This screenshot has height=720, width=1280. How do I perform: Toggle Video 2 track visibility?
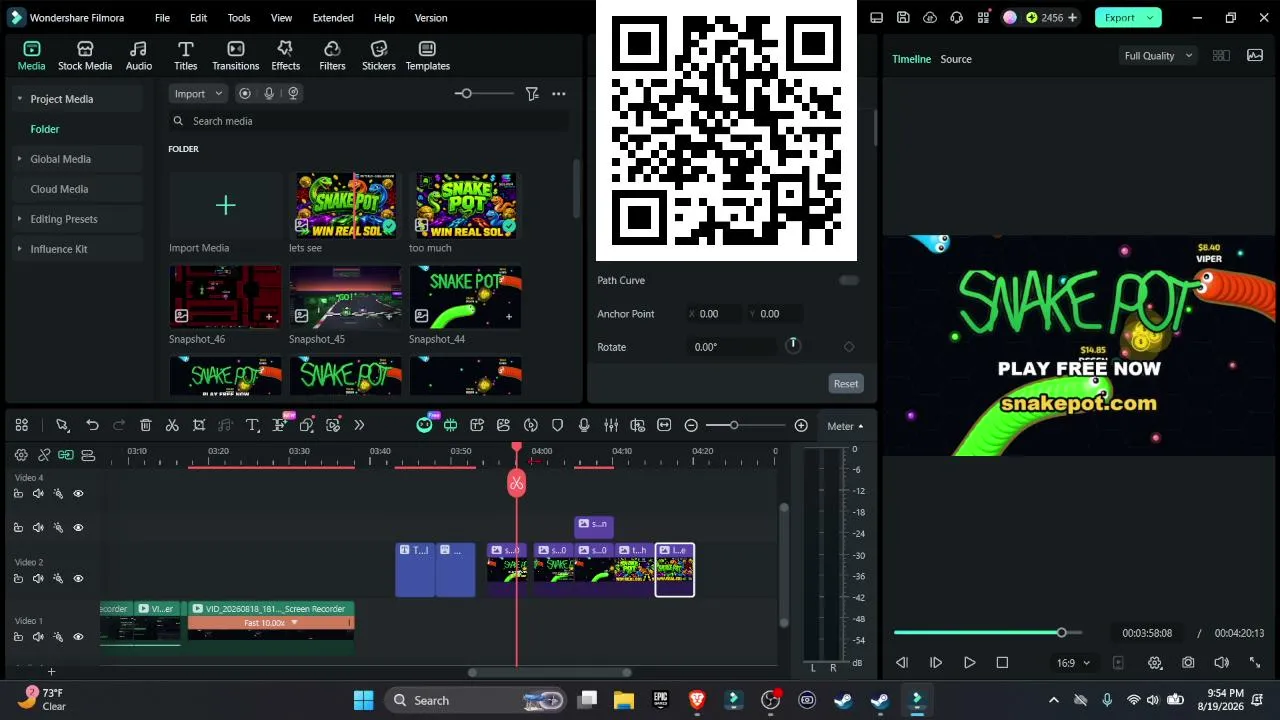(x=78, y=578)
